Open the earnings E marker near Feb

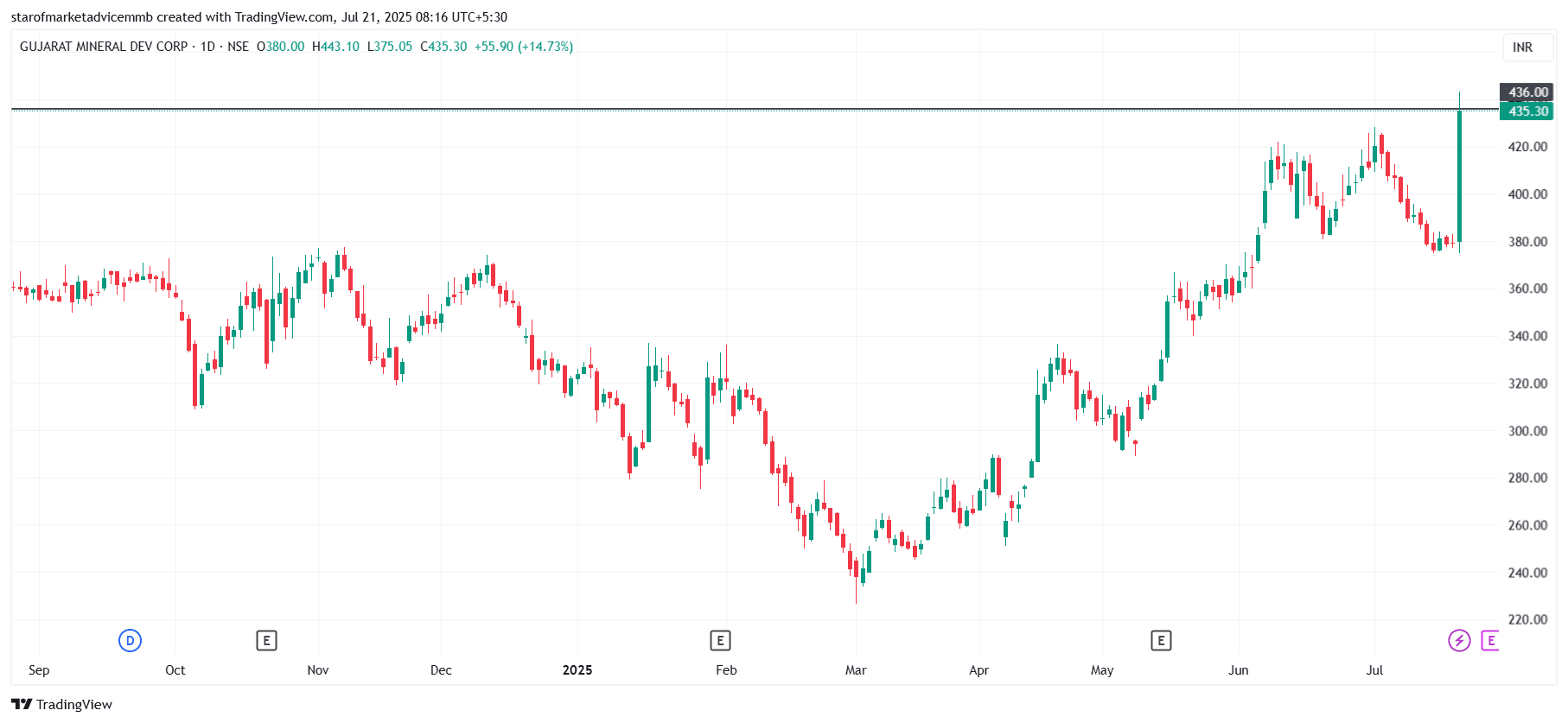[x=720, y=641]
